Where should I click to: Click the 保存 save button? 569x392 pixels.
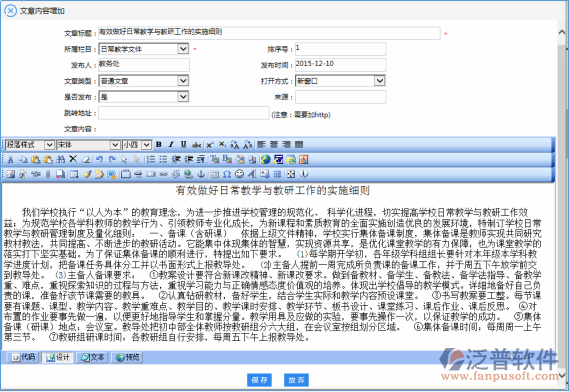click(x=259, y=380)
